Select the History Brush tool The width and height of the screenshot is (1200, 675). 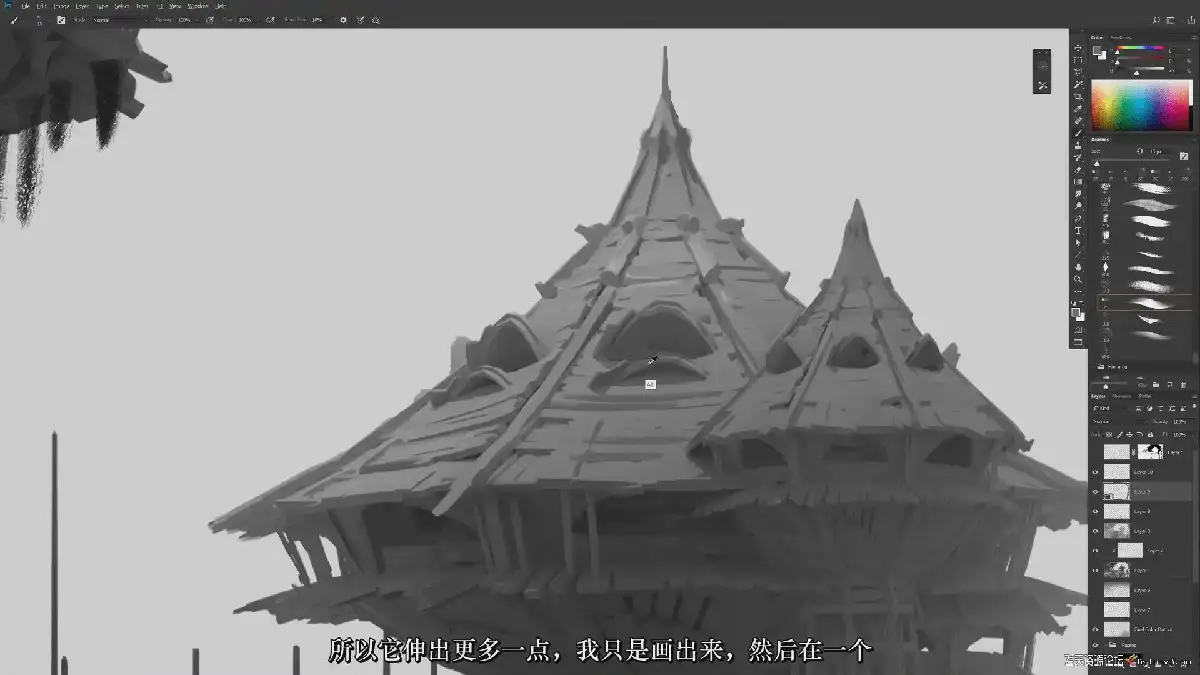pyautogui.click(x=1078, y=158)
